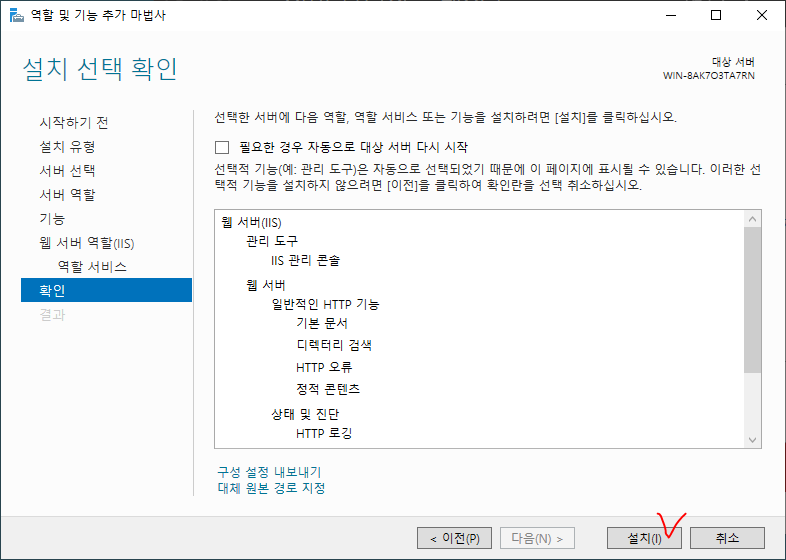Go back with the < 이전(P) button

click(x=455, y=538)
